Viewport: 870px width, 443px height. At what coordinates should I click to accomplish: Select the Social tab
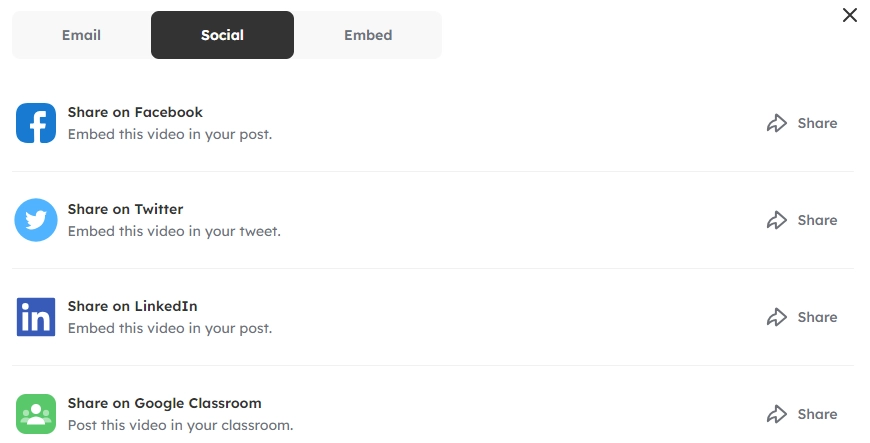(222, 35)
